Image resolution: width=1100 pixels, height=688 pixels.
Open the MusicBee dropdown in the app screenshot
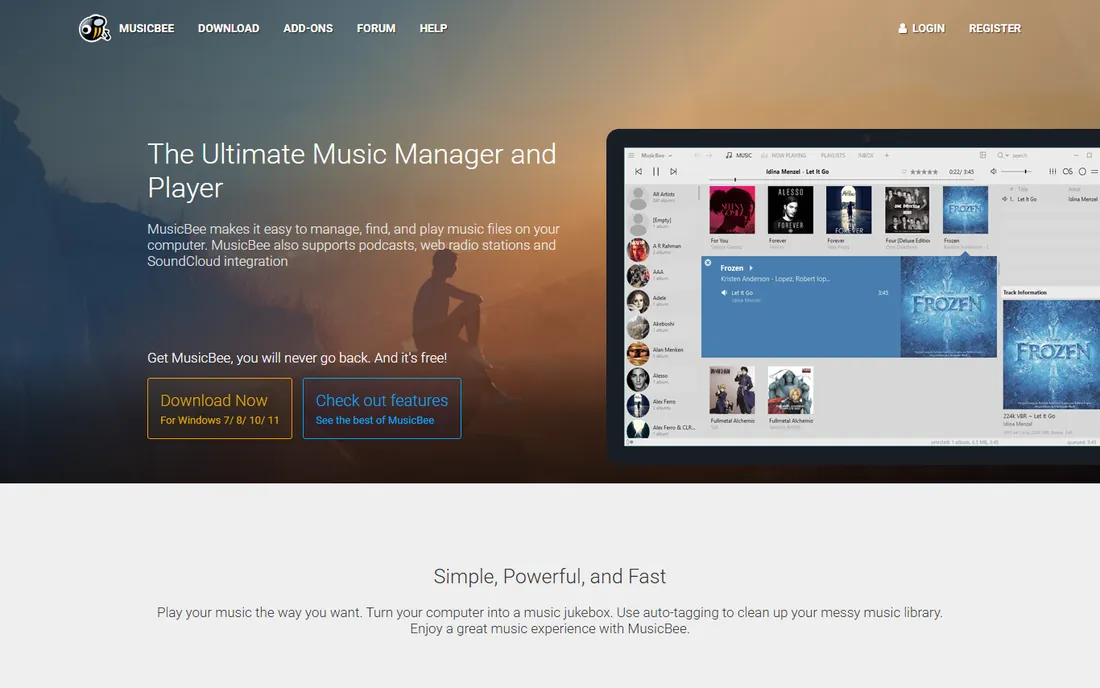(x=656, y=155)
